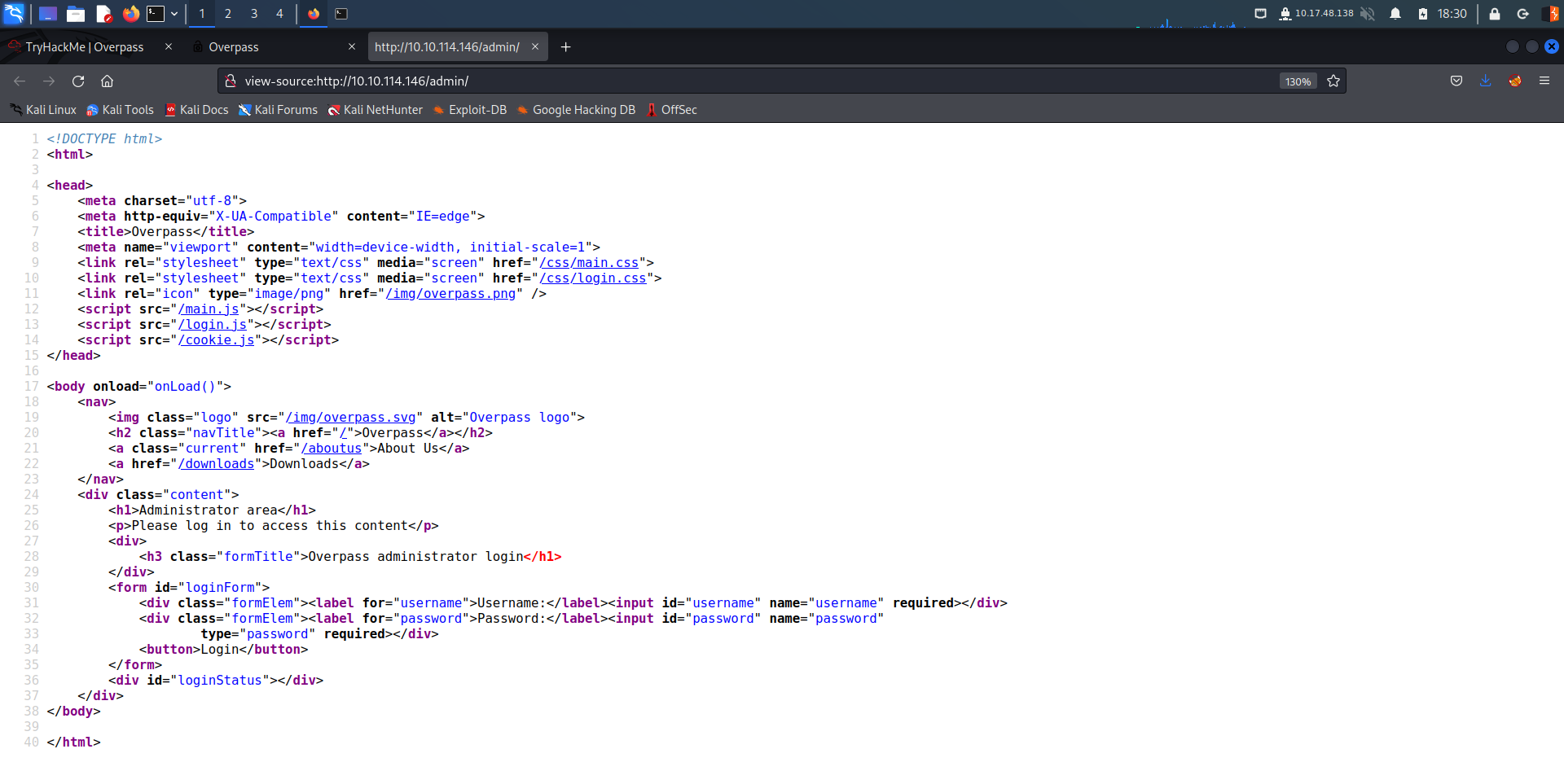
Task: Bookmark this page with star icon
Action: [1333, 81]
